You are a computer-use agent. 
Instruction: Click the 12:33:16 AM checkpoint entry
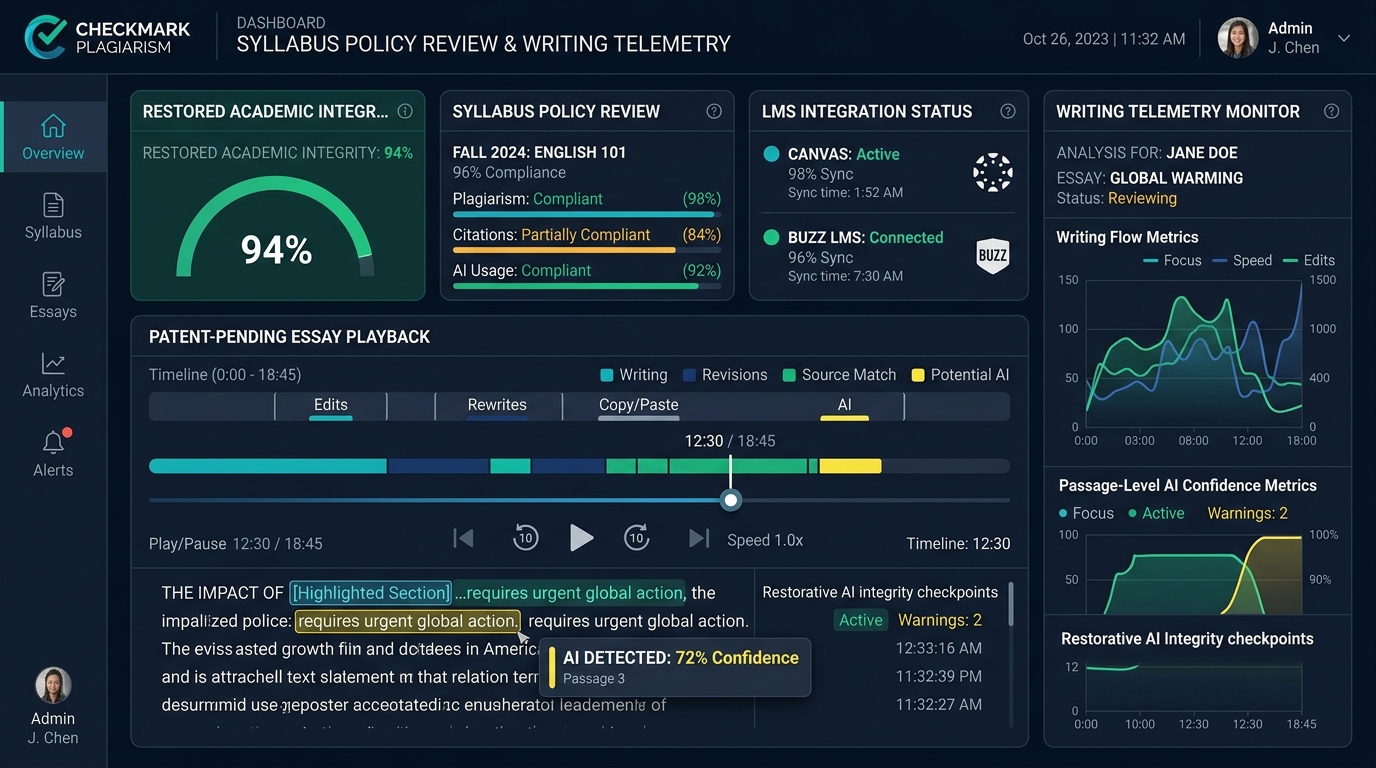939,648
